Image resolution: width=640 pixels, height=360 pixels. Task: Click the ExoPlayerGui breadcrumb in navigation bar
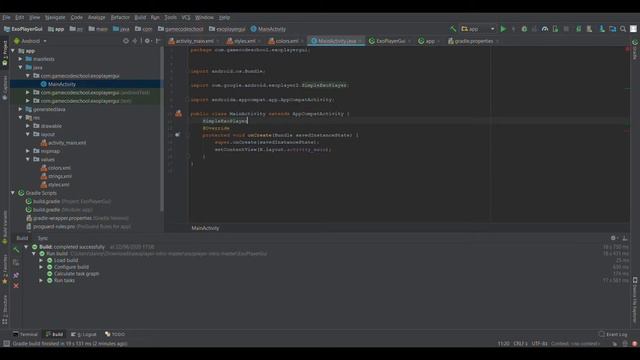(x=23, y=29)
